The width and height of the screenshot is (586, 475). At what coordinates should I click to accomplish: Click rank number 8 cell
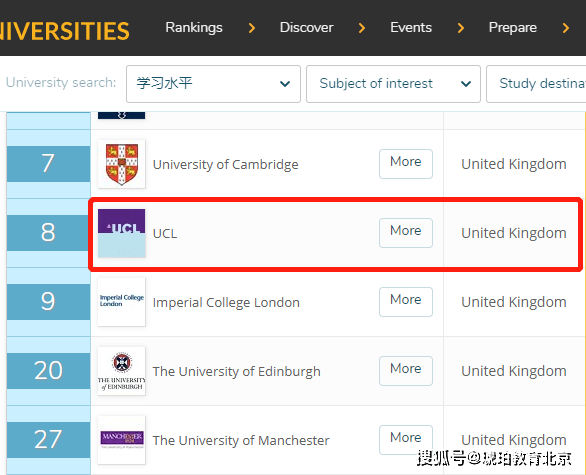tap(48, 232)
